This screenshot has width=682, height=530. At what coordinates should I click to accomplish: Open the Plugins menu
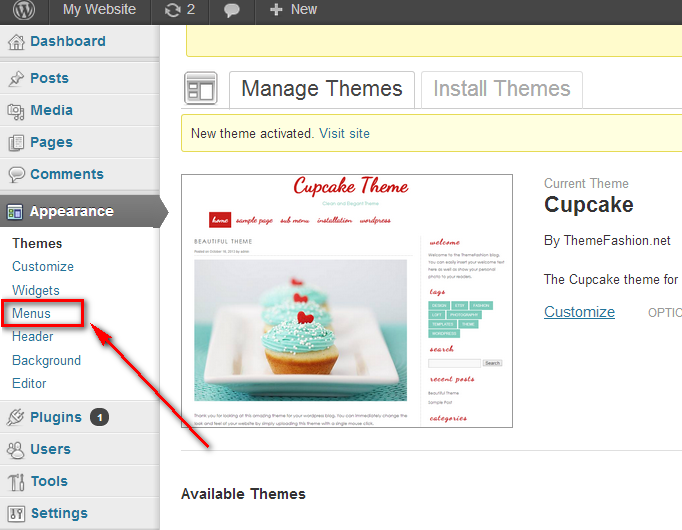point(56,417)
